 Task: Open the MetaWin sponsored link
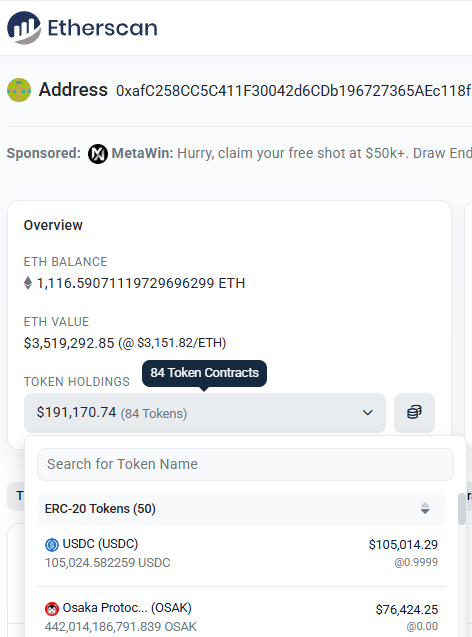pyautogui.click(x=292, y=154)
